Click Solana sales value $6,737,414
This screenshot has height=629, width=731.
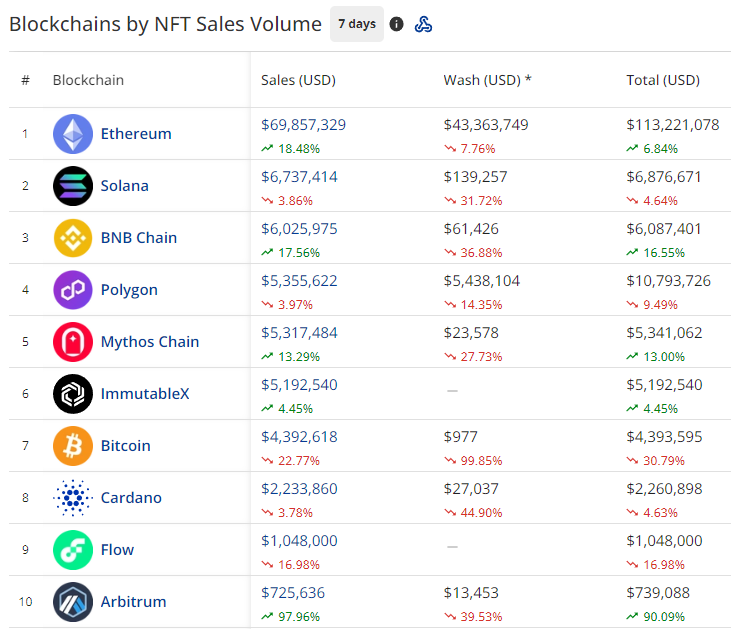(x=299, y=177)
